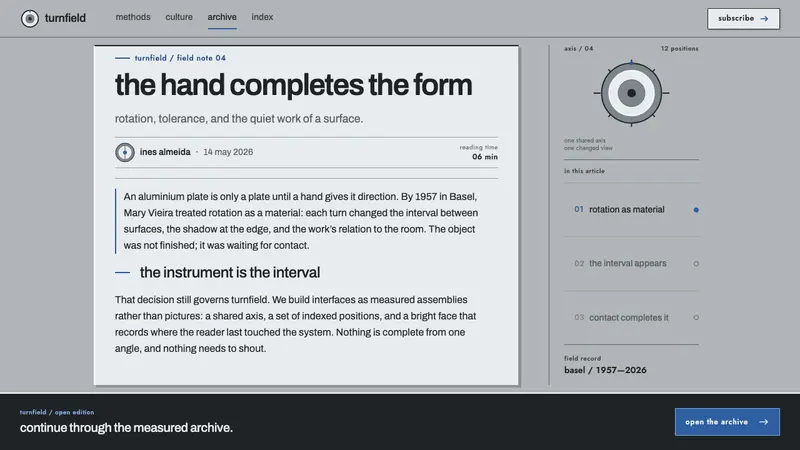Open the culture nav item
Screen dimensions: 800x450
[x=179, y=17]
